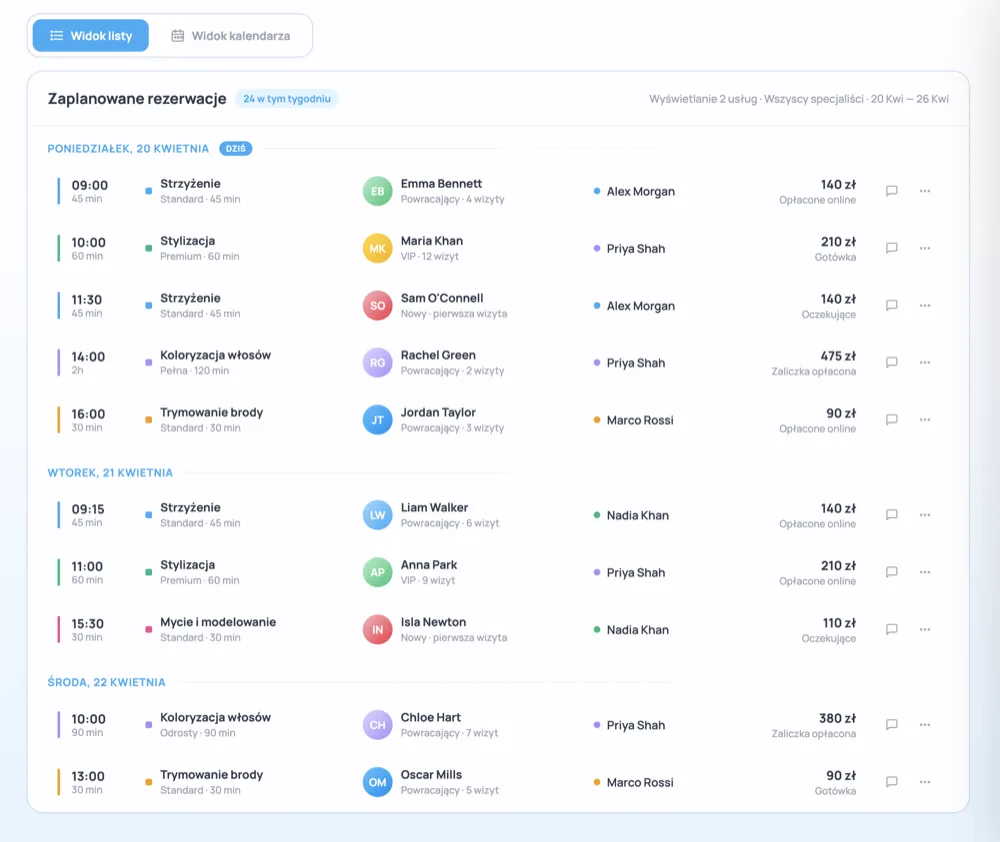This screenshot has width=1000, height=842.
Task: Click 'Trymowanie brody' at 13:00
Action: click(212, 775)
